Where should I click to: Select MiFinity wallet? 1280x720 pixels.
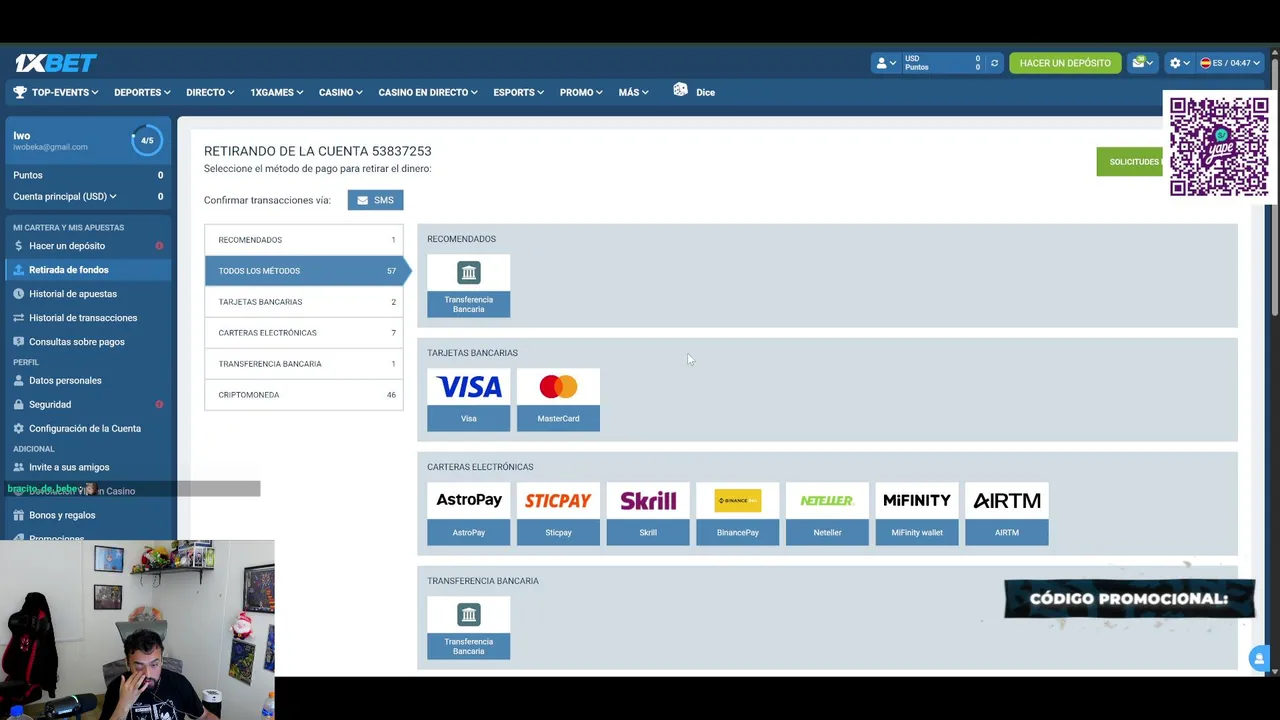(x=917, y=514)
